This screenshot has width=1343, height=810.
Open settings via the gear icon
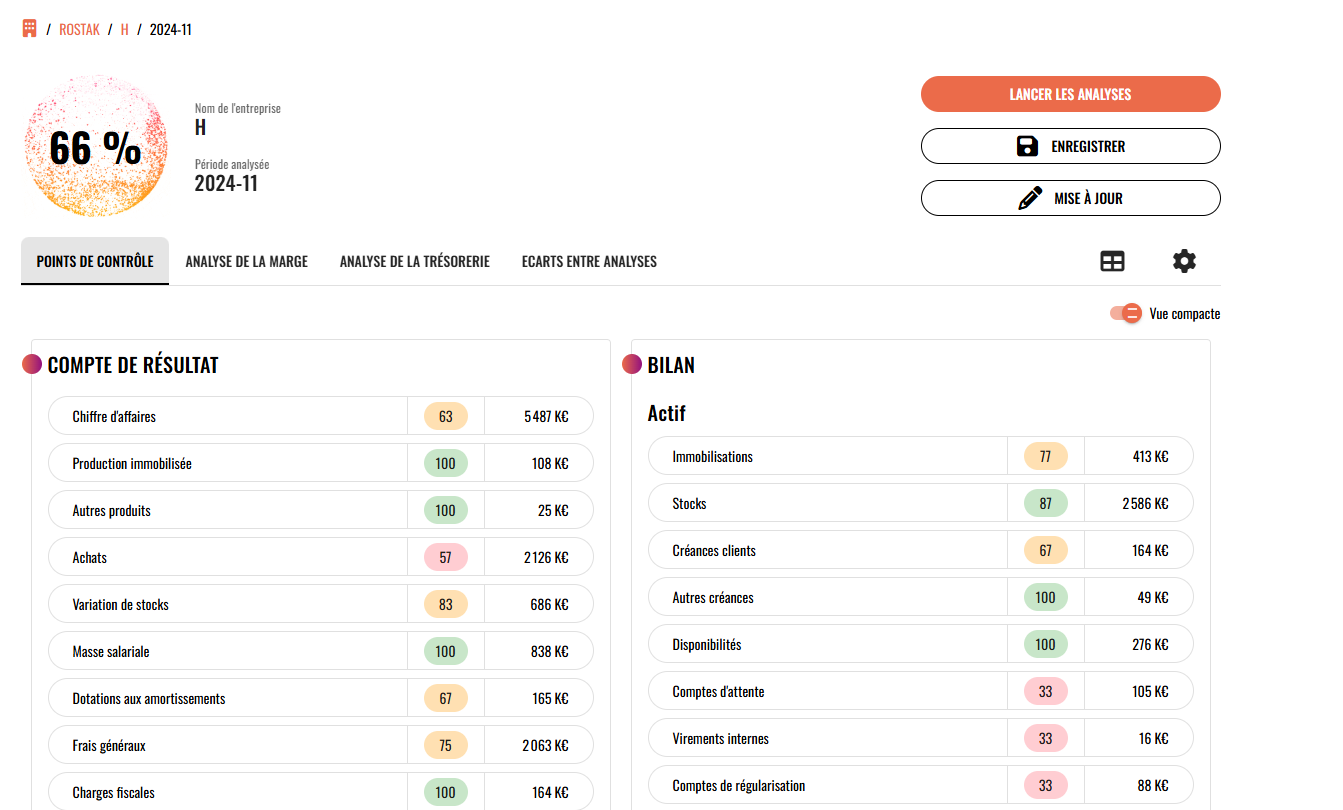pyautogui.click(x=1184, y=262)
